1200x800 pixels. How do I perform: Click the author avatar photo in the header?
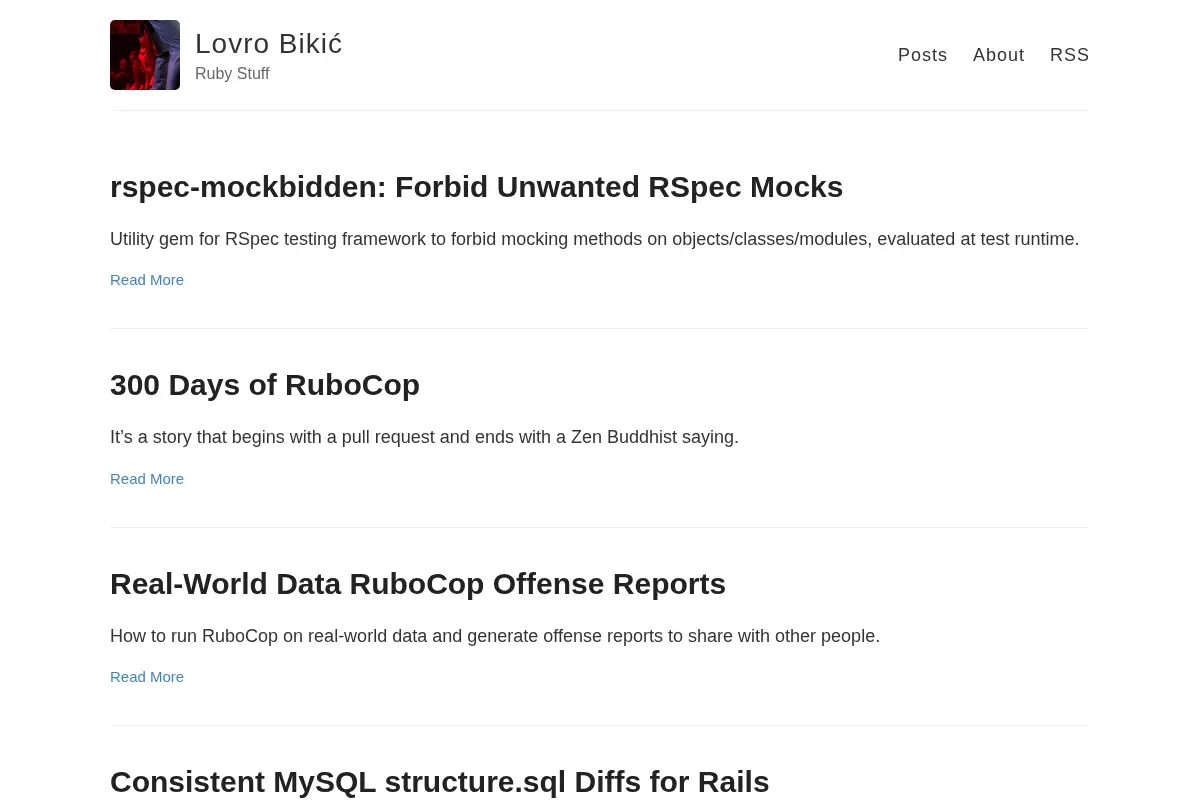(145, 55)
